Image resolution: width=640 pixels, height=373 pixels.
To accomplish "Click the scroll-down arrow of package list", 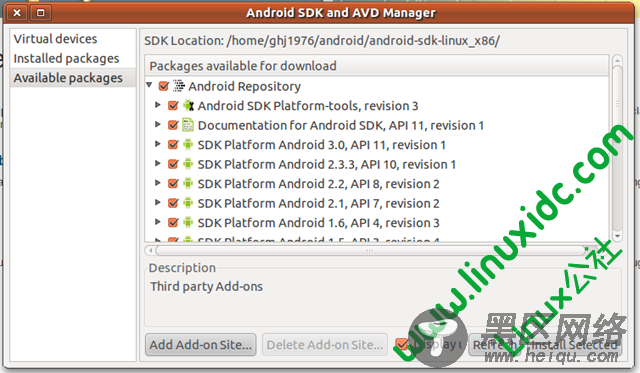I will pyautogui.click(x=617, y=235).
